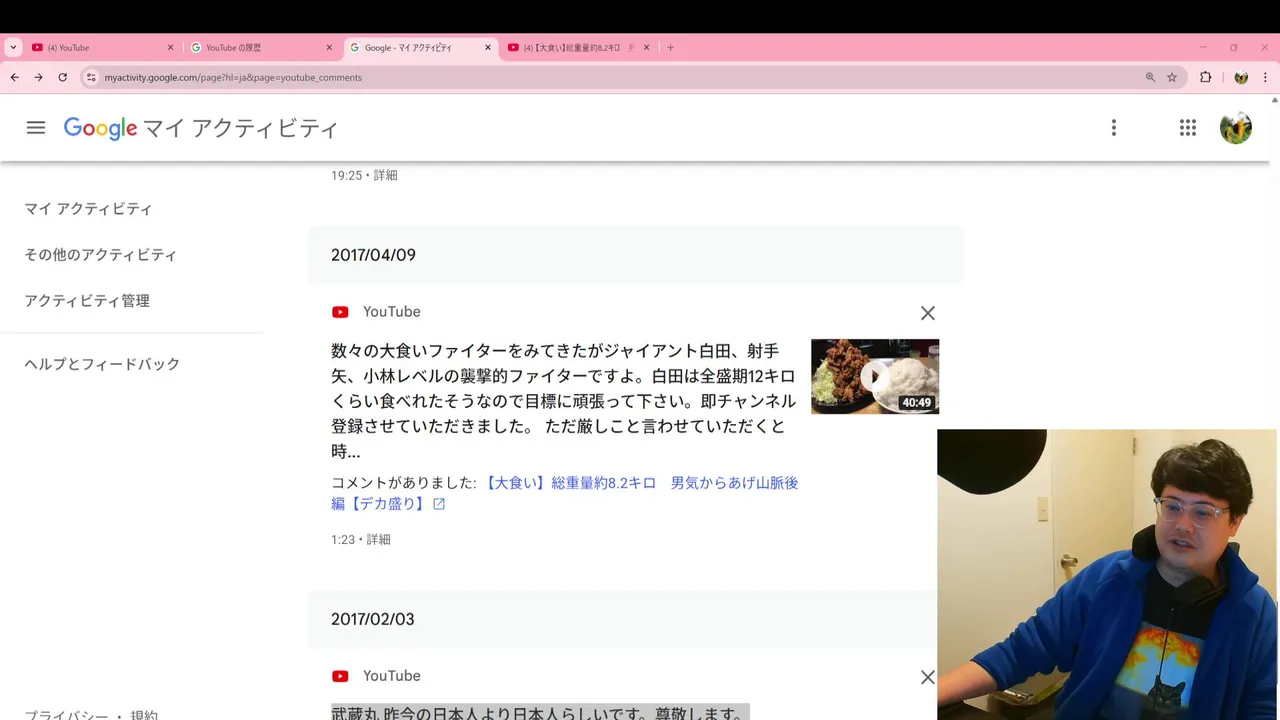Reload the current page
1280x720 pixels.
click(x=62, y=77)
